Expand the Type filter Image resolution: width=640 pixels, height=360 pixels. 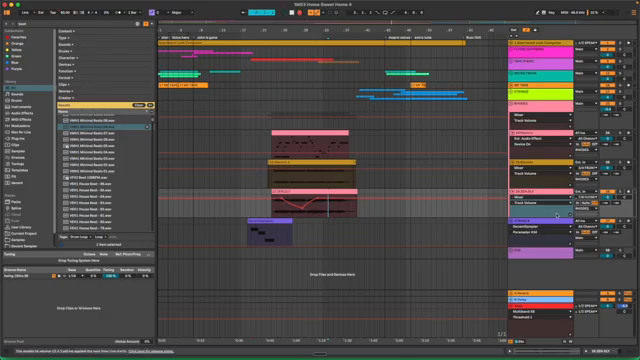[64, 38]
